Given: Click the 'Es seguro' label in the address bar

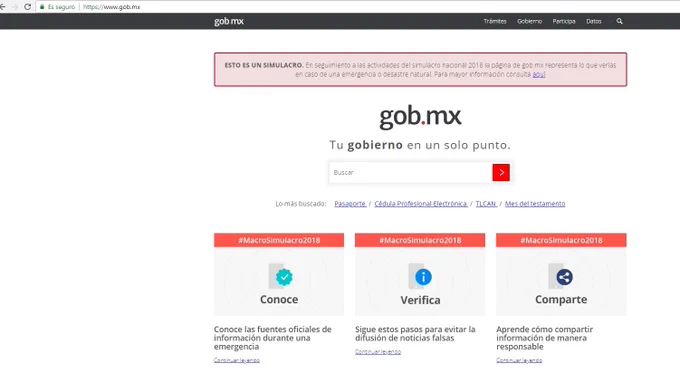Looking at the screenshot, I should click(x=61, y=7).
